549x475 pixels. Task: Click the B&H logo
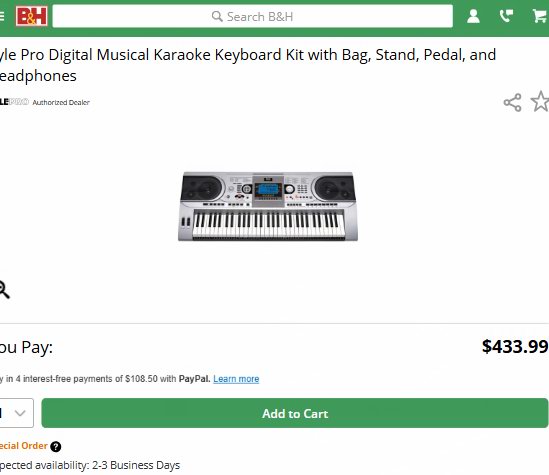coord(32,16)
